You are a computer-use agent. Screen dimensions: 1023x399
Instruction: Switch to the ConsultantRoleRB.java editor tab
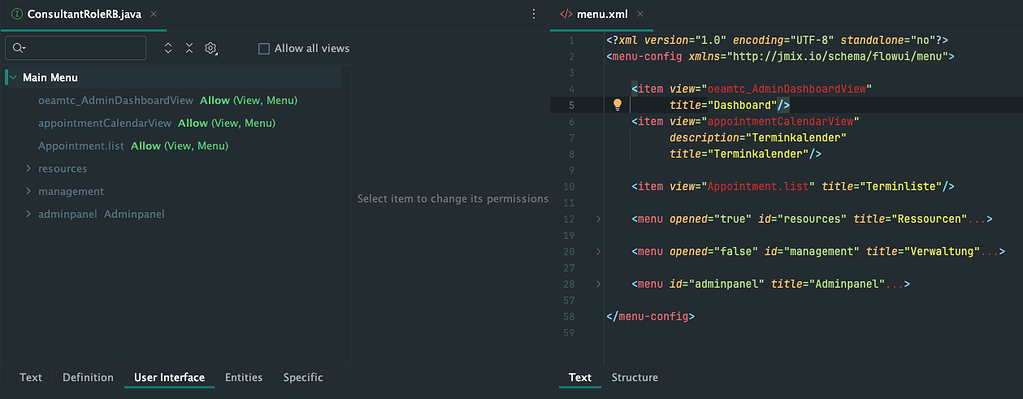(84, 14)
